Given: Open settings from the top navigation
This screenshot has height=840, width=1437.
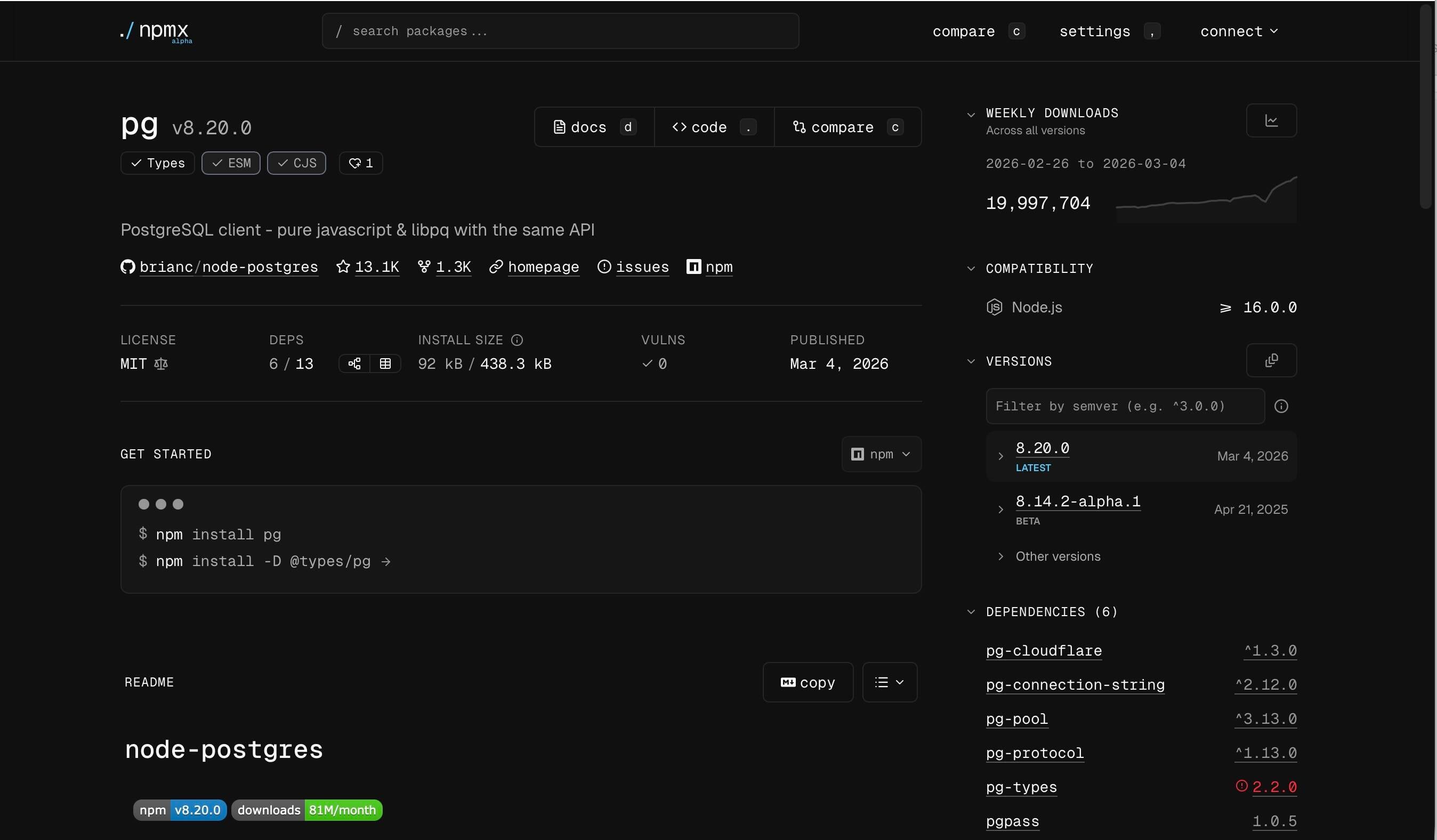Looking at the screenshot, I should pos(1094,31).
